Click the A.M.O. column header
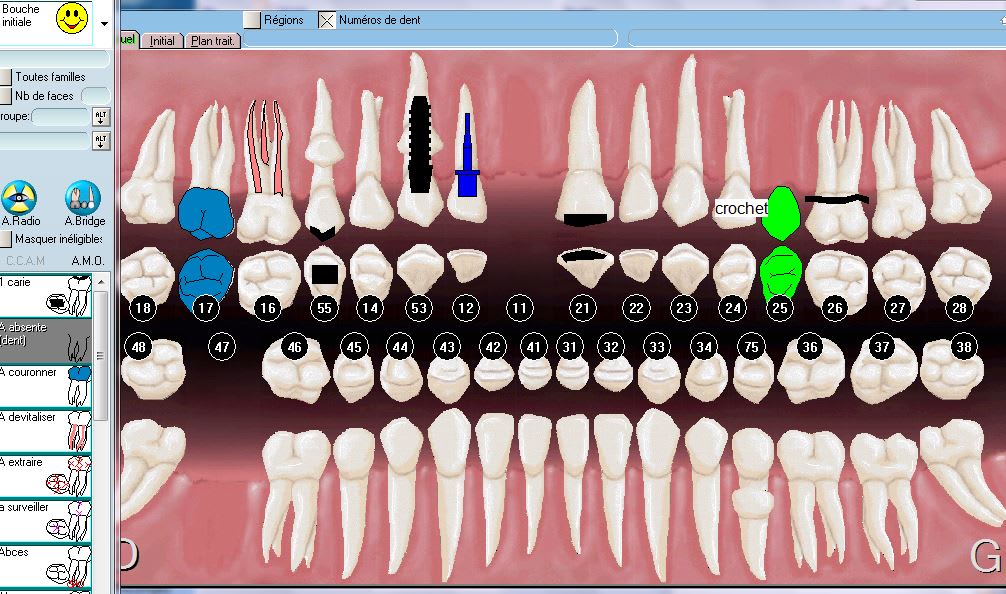Viewport: 1006px width, 594px height. (x=87, y=261)
